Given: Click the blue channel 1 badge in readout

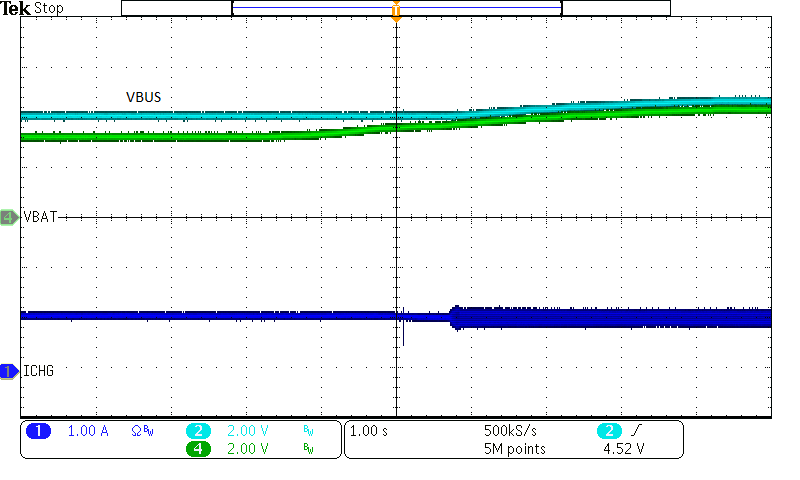Looking at the screenshot, I should click(38, 431).
